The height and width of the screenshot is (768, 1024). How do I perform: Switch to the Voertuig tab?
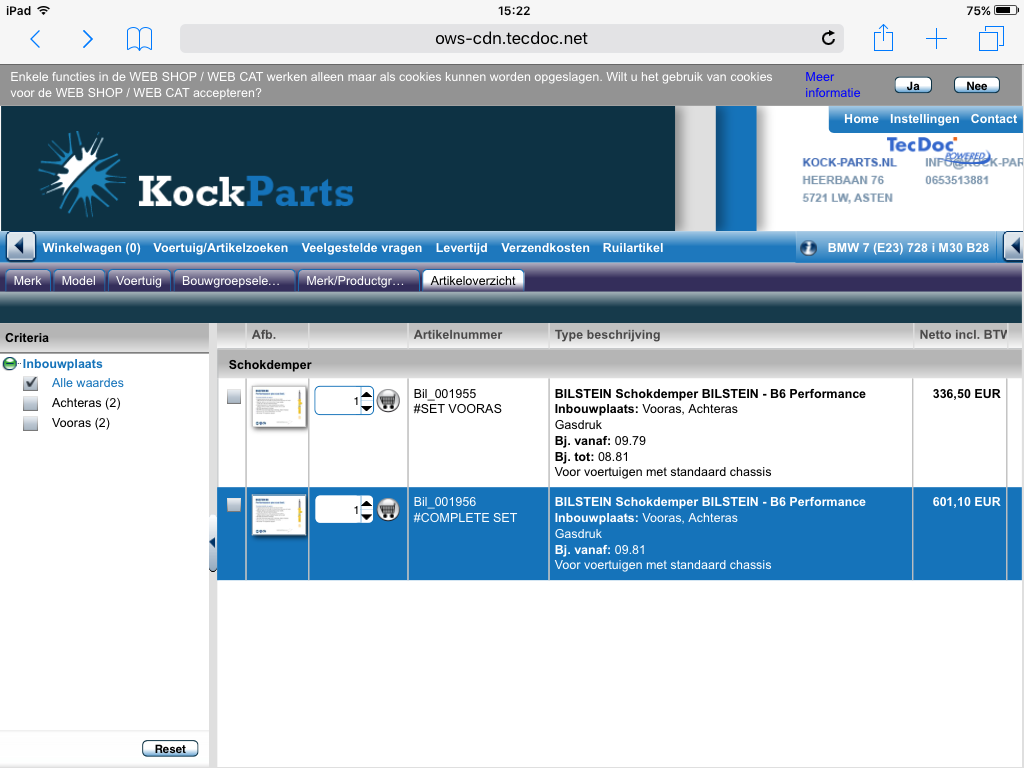[138, 281]
